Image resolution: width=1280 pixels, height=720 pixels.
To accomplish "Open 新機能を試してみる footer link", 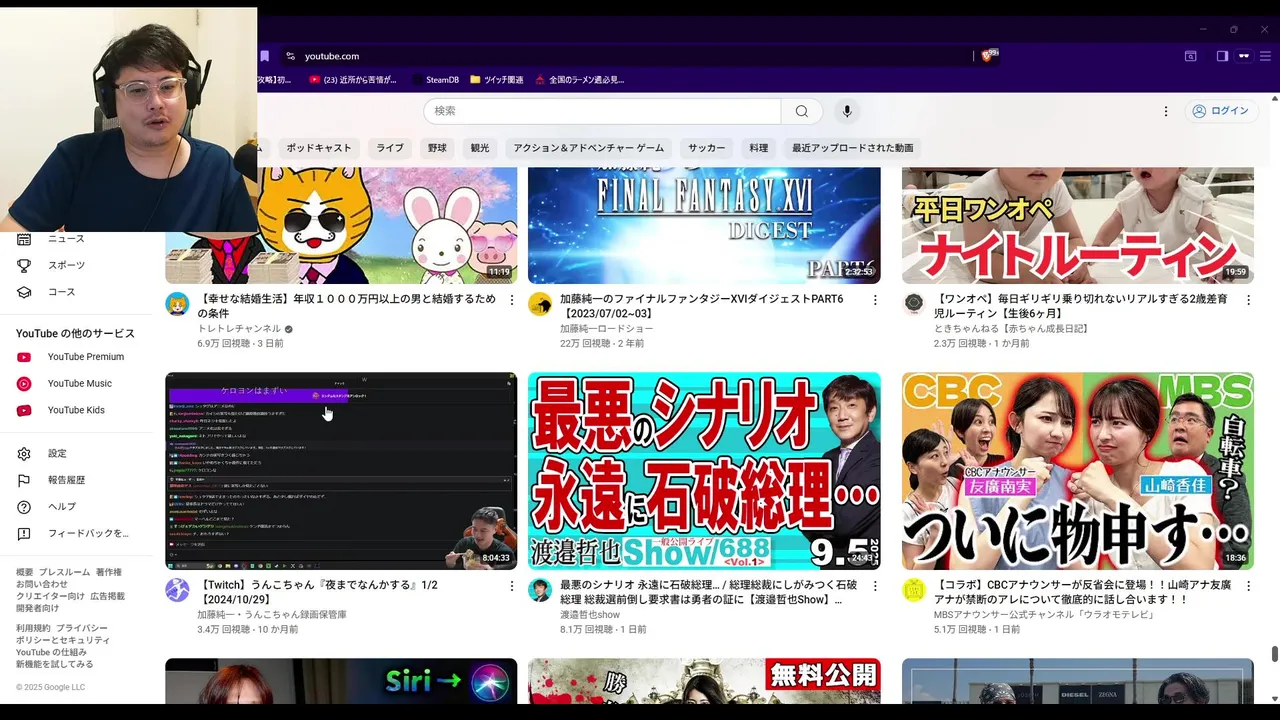I will (54, 664).
